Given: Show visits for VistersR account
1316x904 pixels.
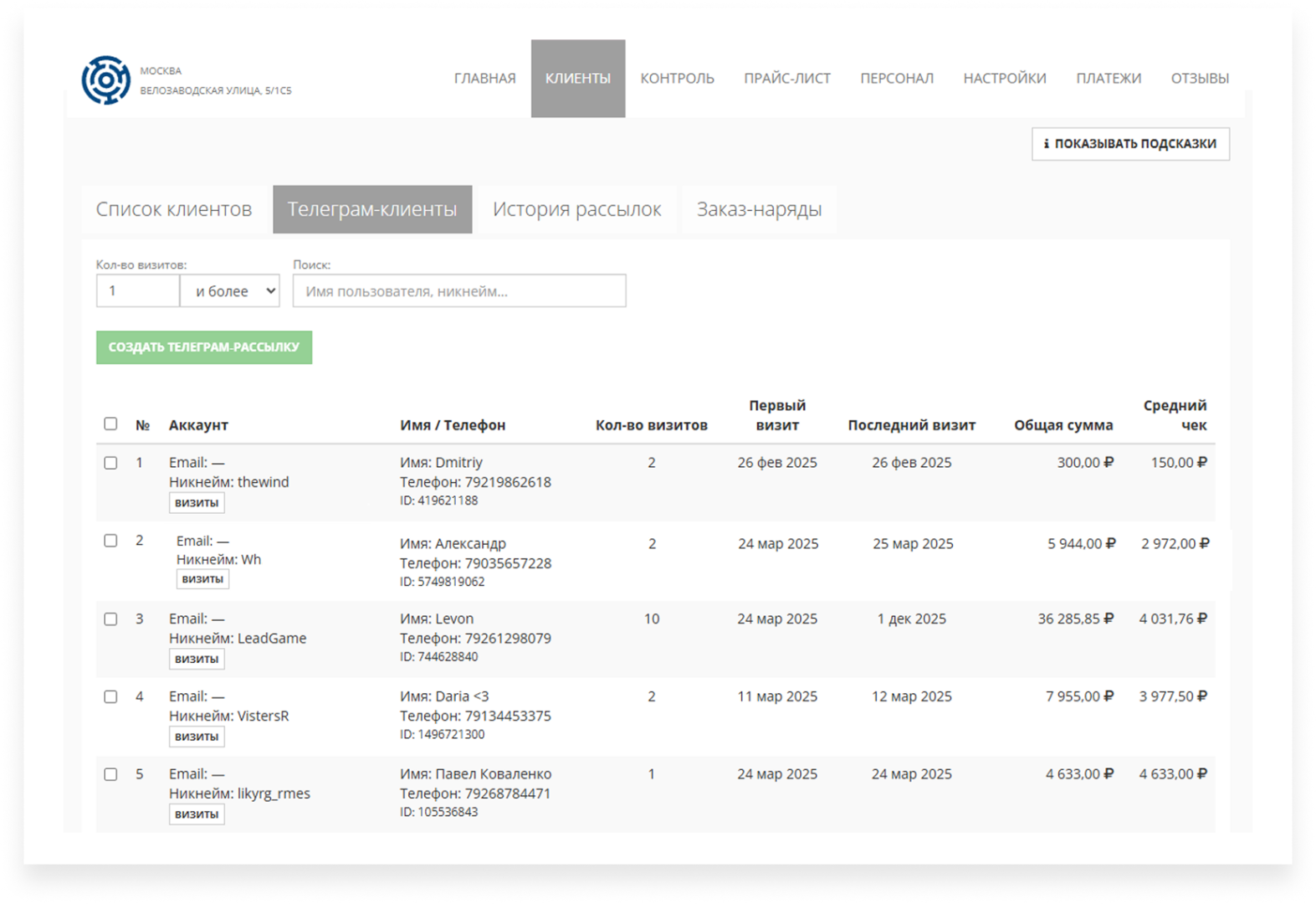Looking at the screenshot, I should click(197, 737).
